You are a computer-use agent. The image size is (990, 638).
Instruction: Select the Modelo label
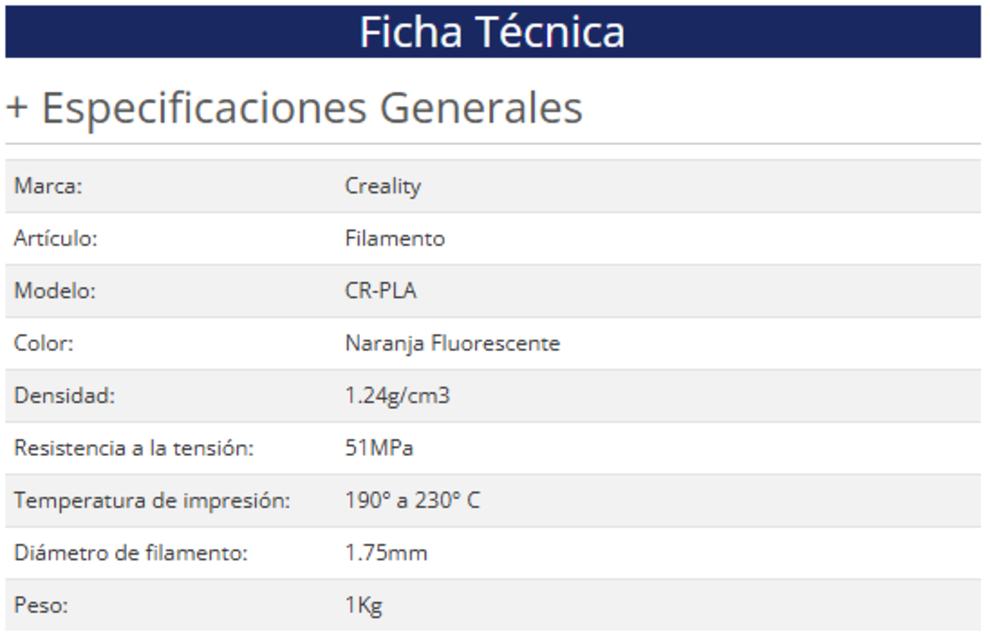coord(54,291)
